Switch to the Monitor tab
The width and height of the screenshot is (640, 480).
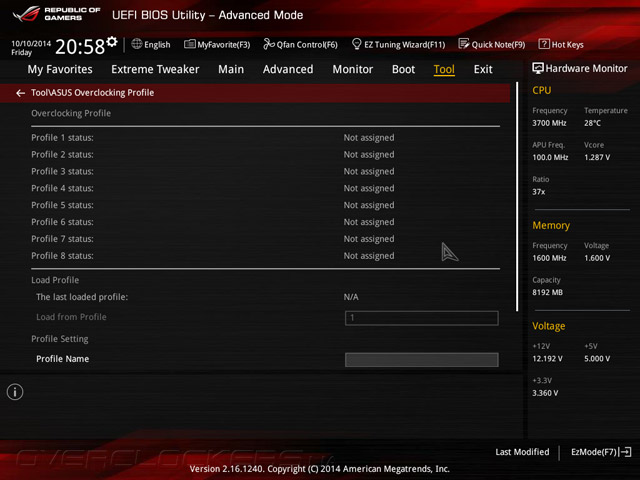click(353, 69)
